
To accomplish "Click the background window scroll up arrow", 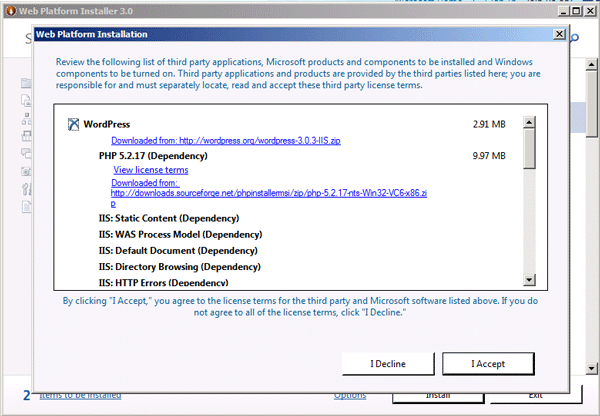I will (592, 64).
